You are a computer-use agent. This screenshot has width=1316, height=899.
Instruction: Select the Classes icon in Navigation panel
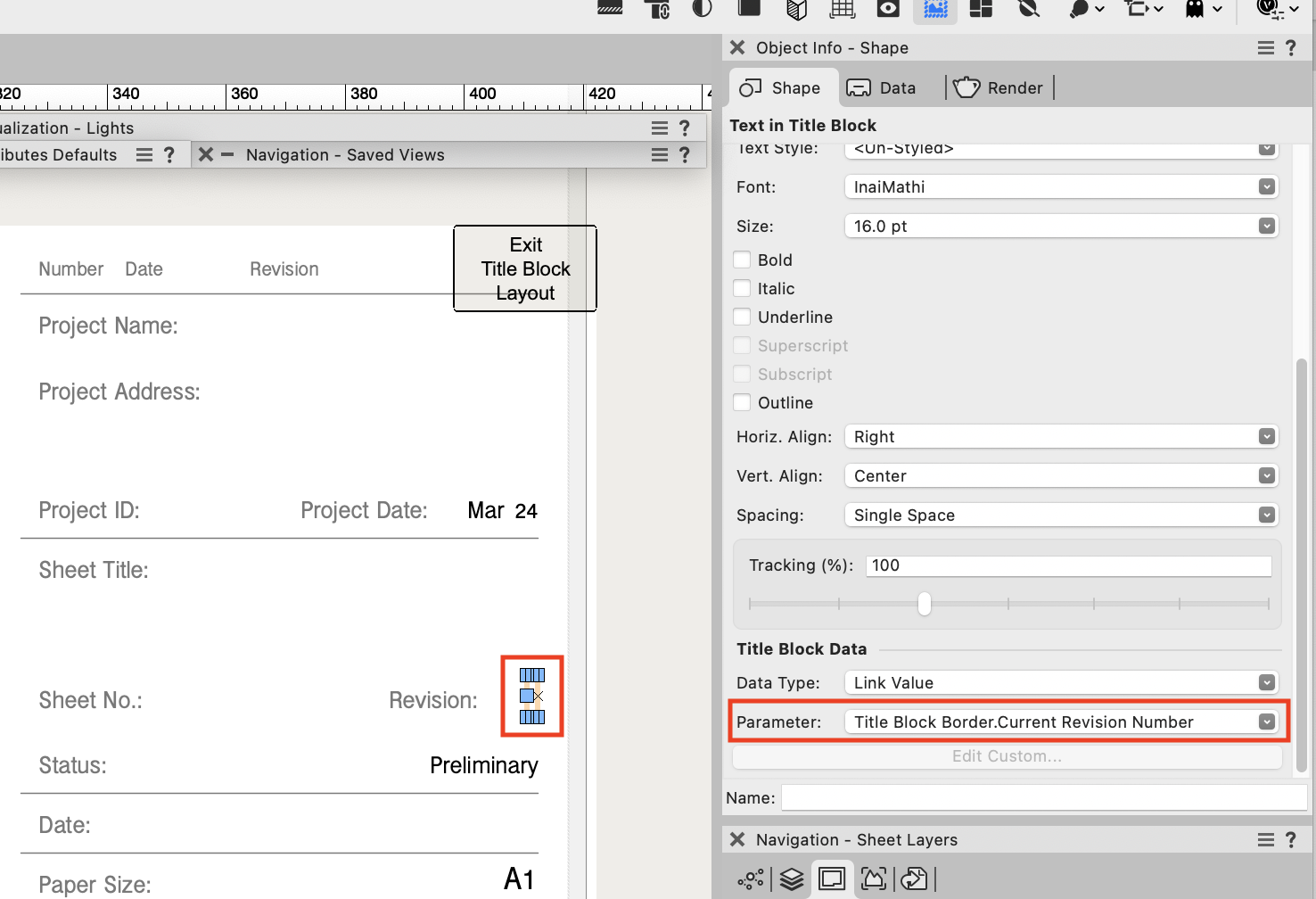click(x=751, y=878)
